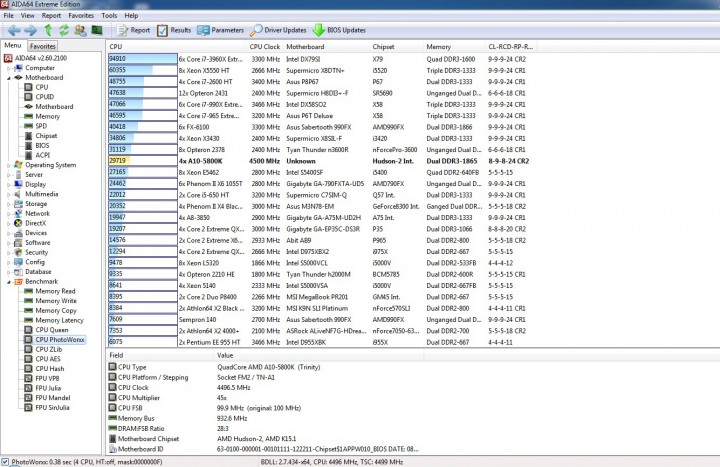Image resolution: width=720 pixels, height=467 pixels.
Task: Expand the Network tree node
Action: click(8, 214)
